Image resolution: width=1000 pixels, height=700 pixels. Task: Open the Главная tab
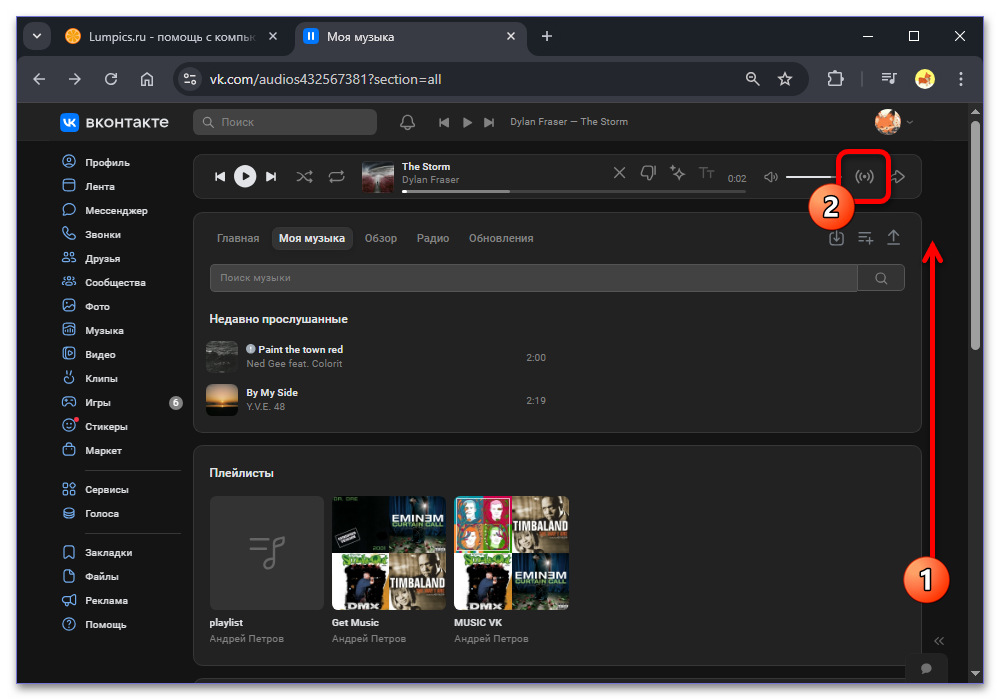(238, 238)
